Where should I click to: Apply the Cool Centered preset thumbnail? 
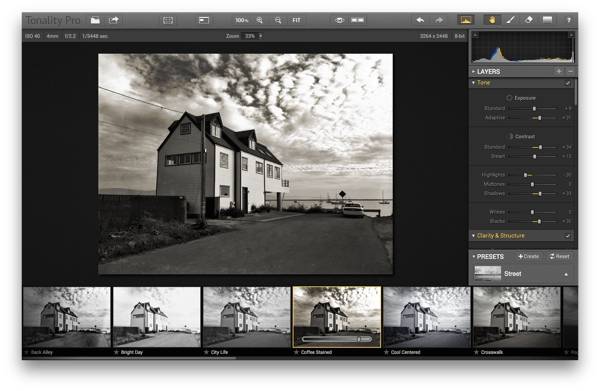[x=427, y=317]
